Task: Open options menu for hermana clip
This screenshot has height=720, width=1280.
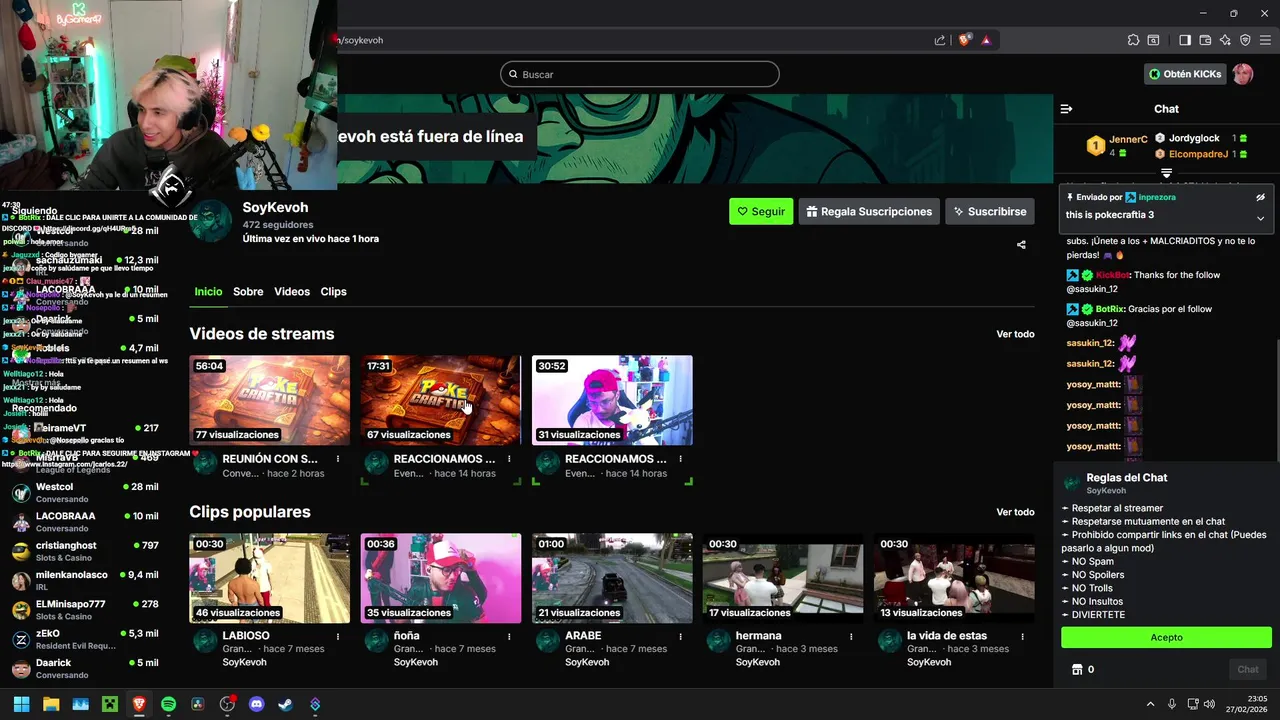Action: pos(851,636)
